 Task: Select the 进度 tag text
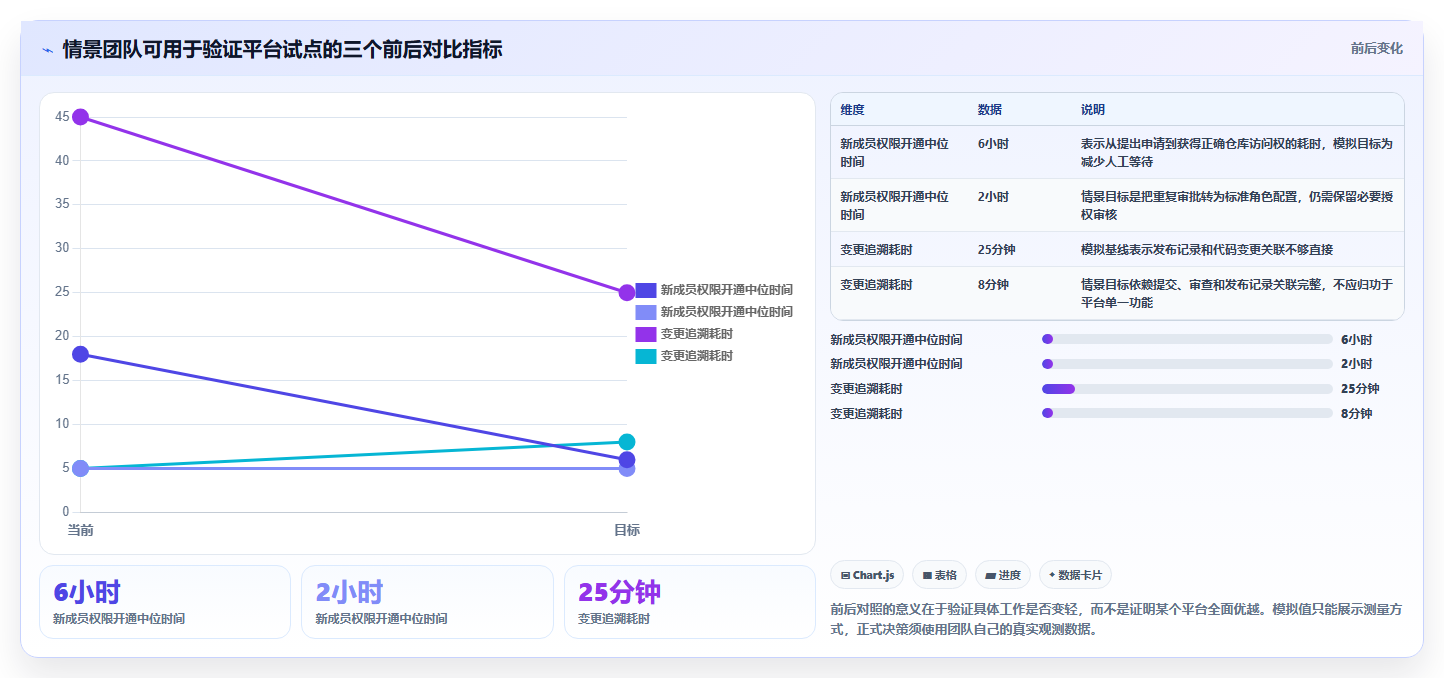pos(1009,575)
